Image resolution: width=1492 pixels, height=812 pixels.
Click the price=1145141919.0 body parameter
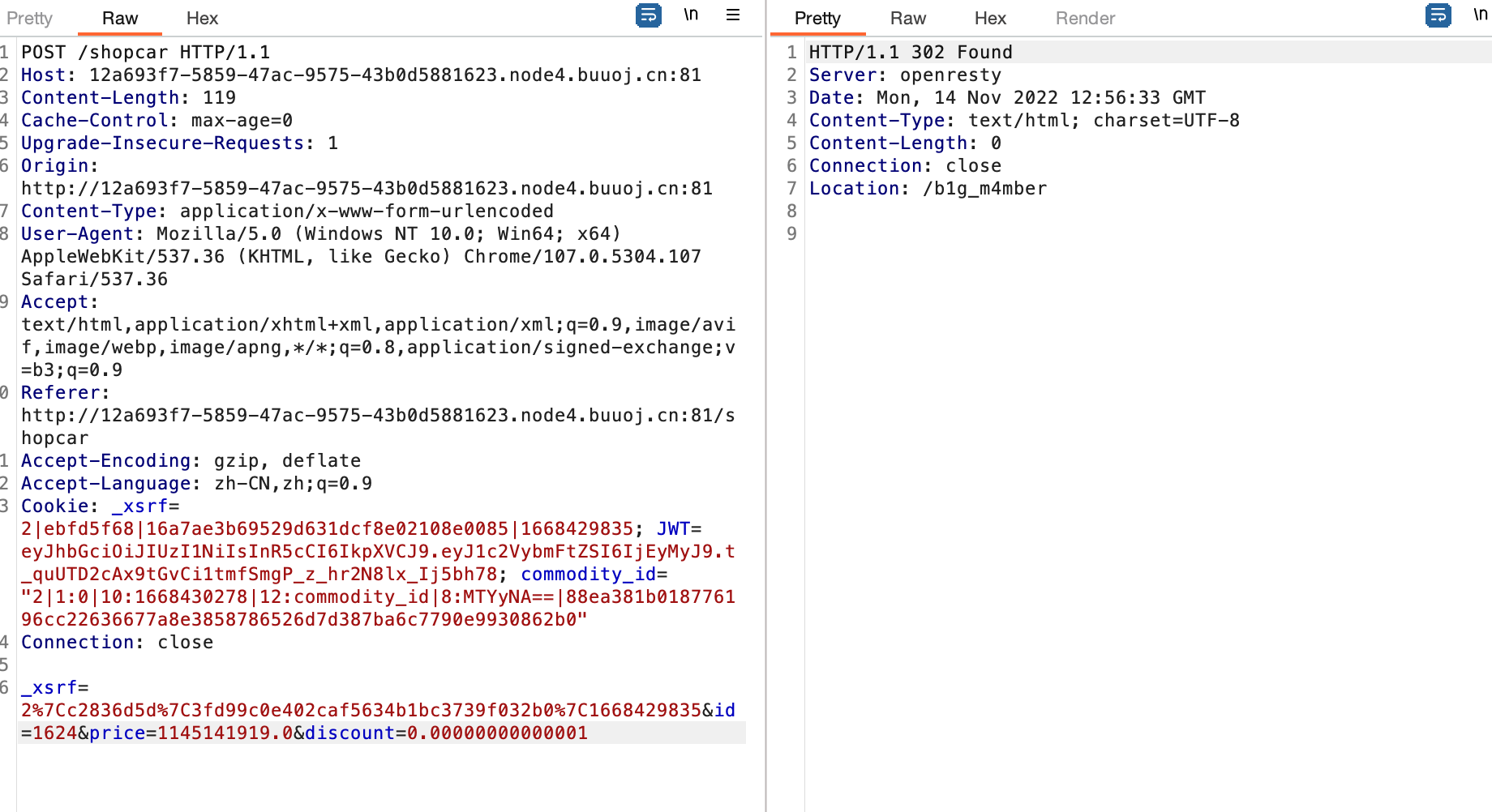(191, 733)
